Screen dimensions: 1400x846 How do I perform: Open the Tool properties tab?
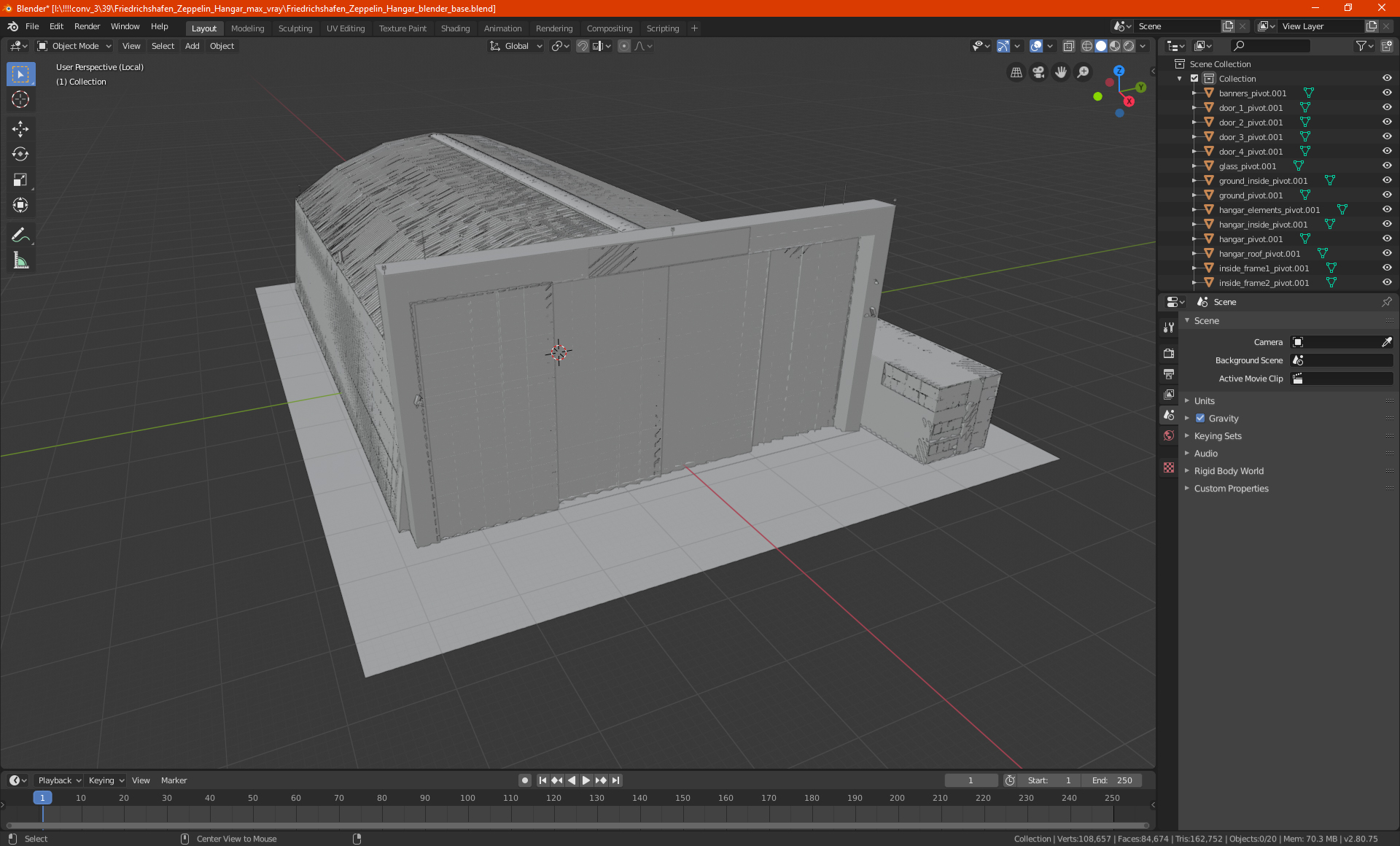[1169, 327]
